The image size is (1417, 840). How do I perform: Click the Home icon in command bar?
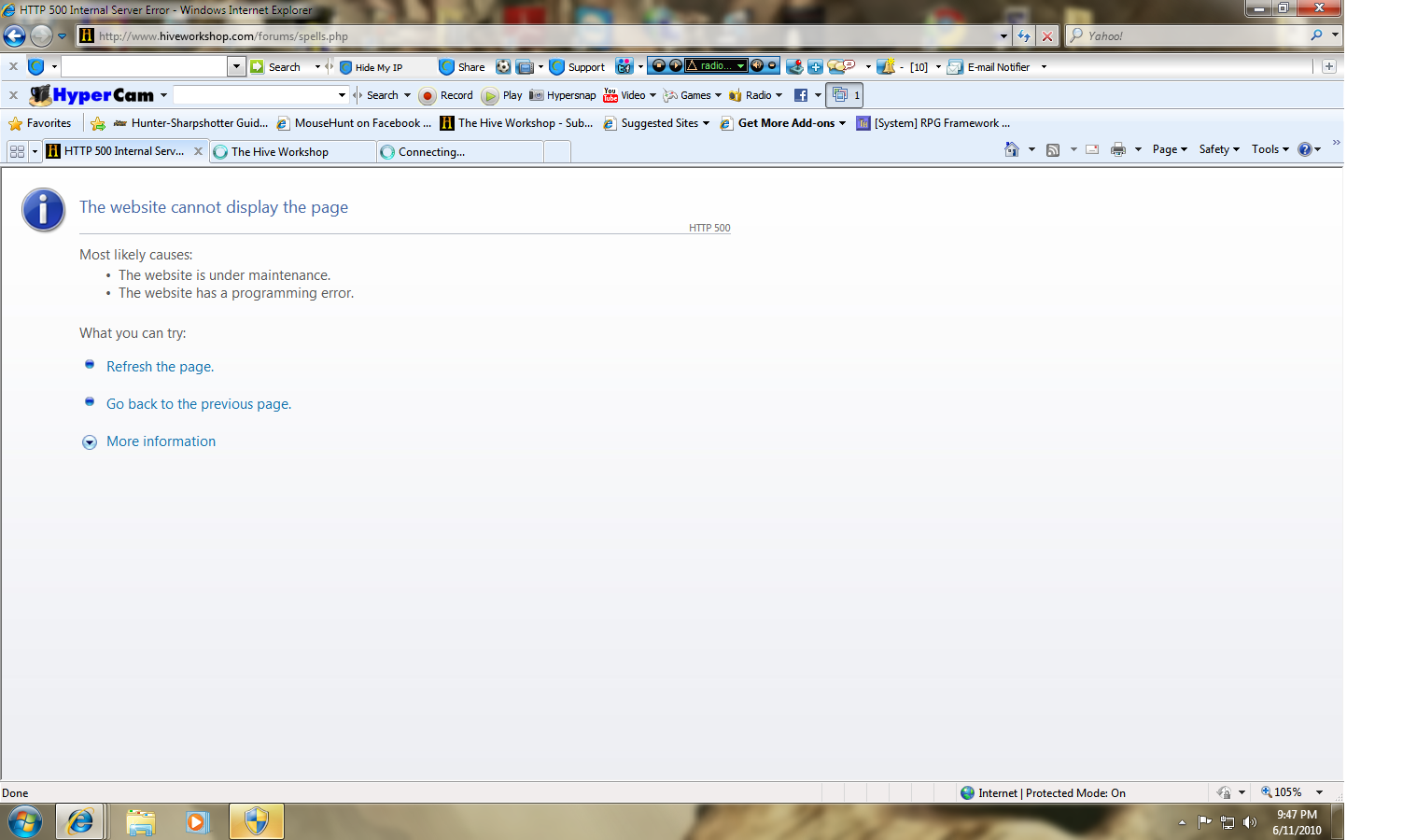pos(1012,149)
